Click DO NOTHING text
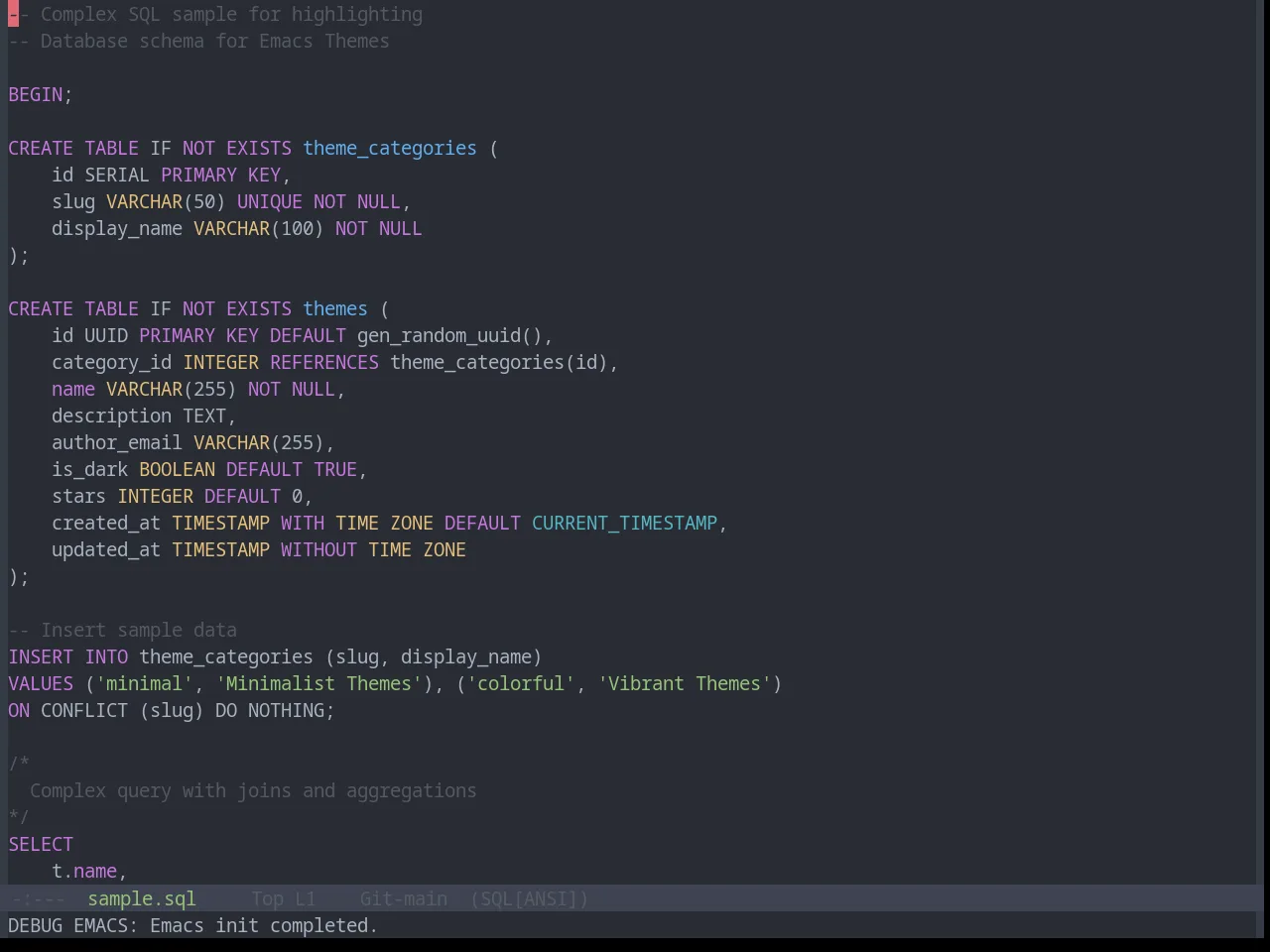This screenshot has width=1270, height=952. (270, 710)
